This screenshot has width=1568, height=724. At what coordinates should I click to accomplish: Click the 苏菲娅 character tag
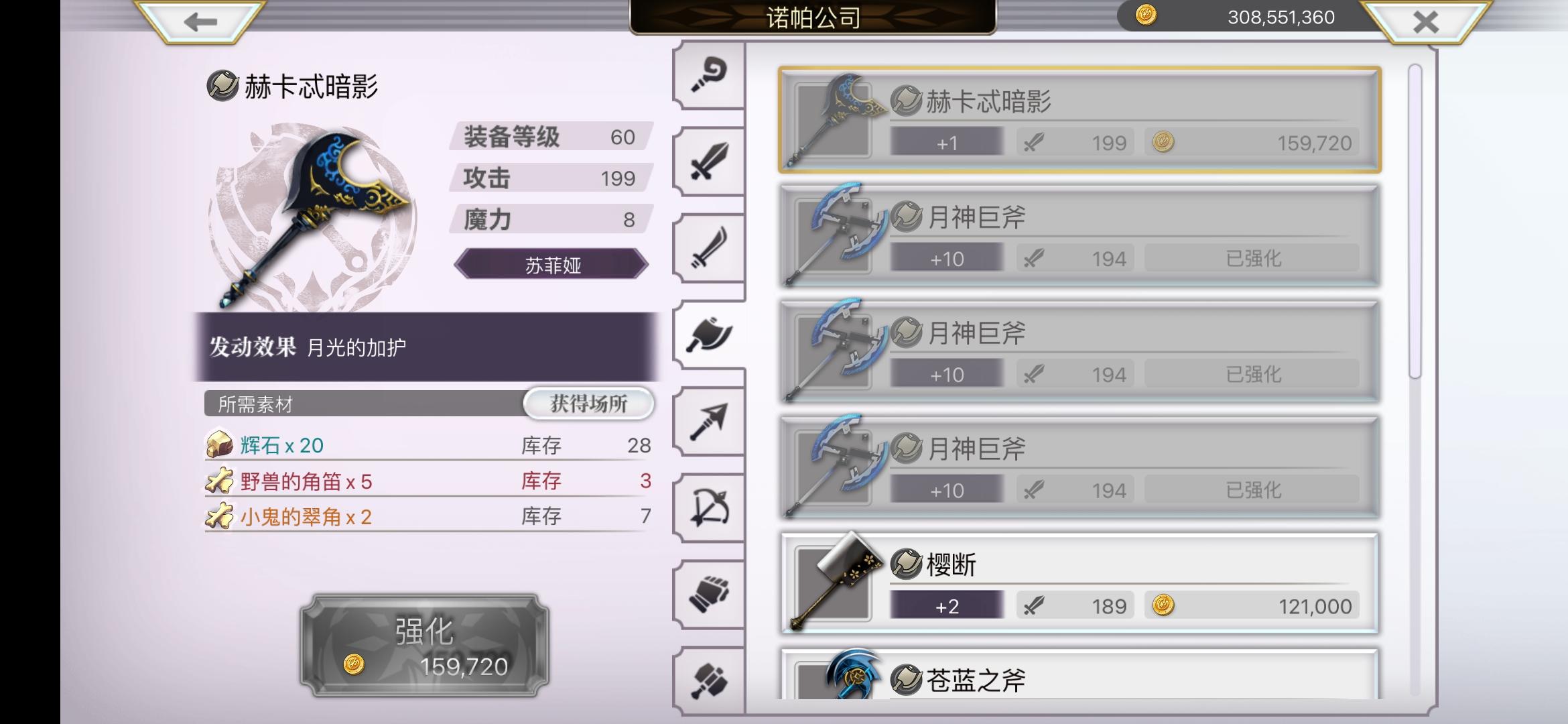click(x=551, y=265)
